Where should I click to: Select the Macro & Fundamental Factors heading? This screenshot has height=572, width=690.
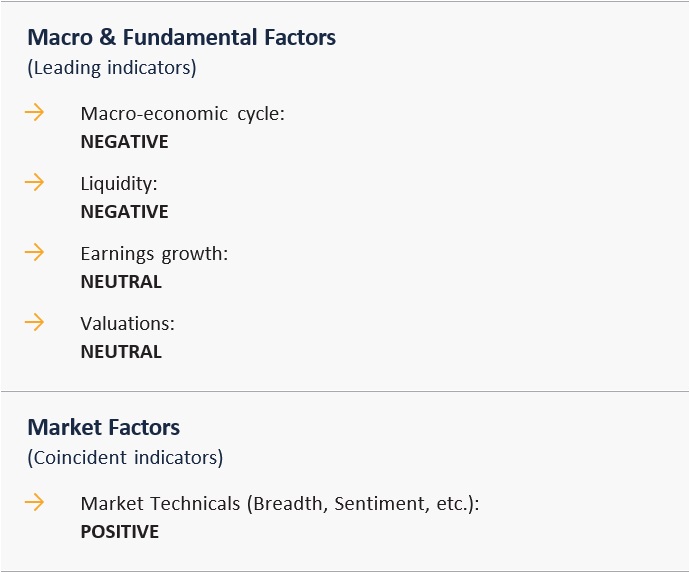click(181, 38)
